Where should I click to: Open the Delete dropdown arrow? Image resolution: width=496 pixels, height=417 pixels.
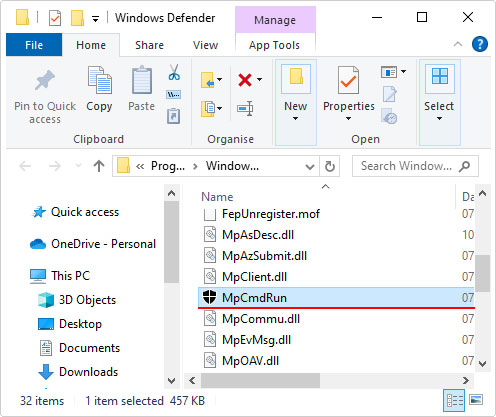tap(260, 80)
